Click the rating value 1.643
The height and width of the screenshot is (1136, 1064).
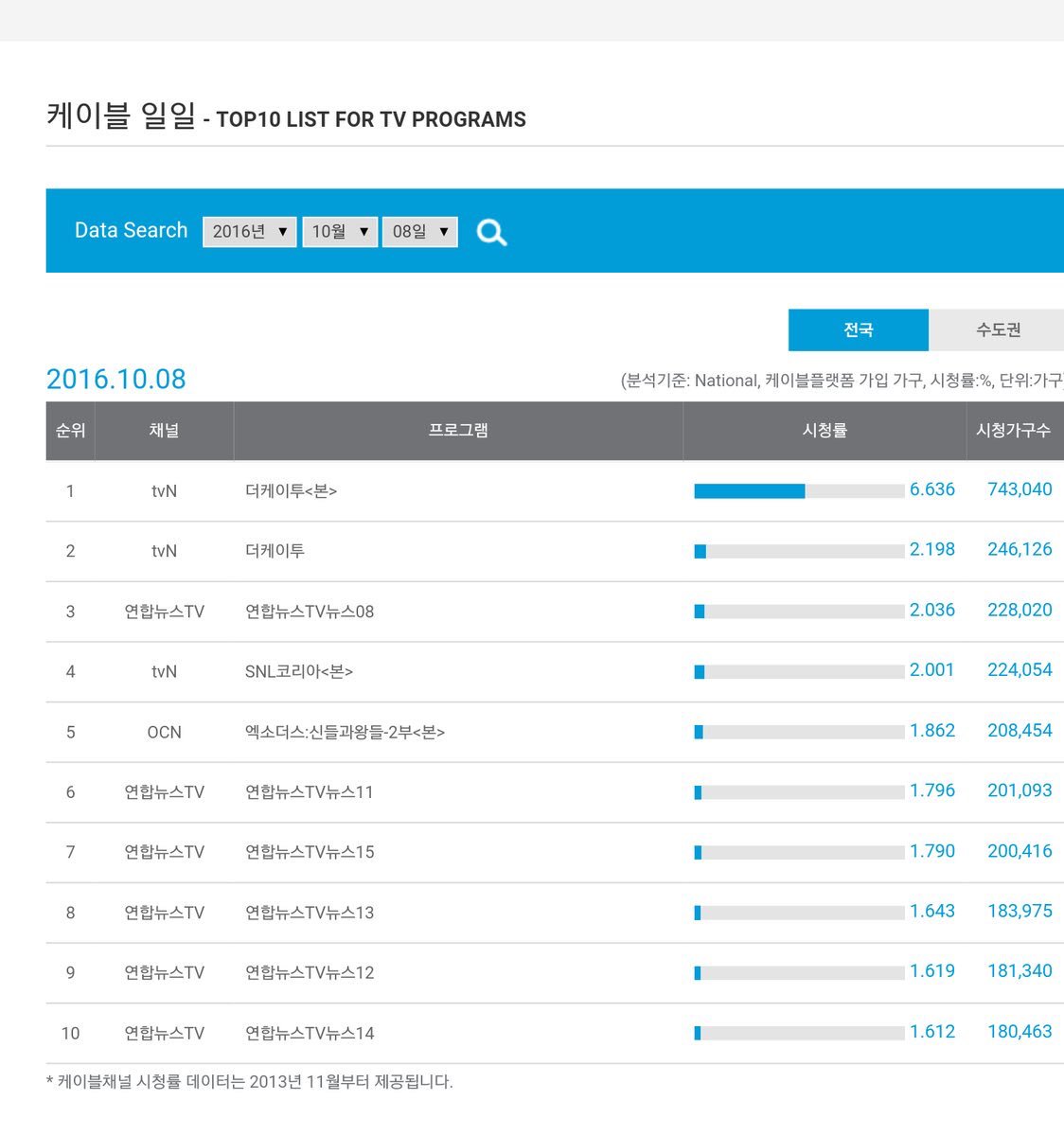[932, 911]
